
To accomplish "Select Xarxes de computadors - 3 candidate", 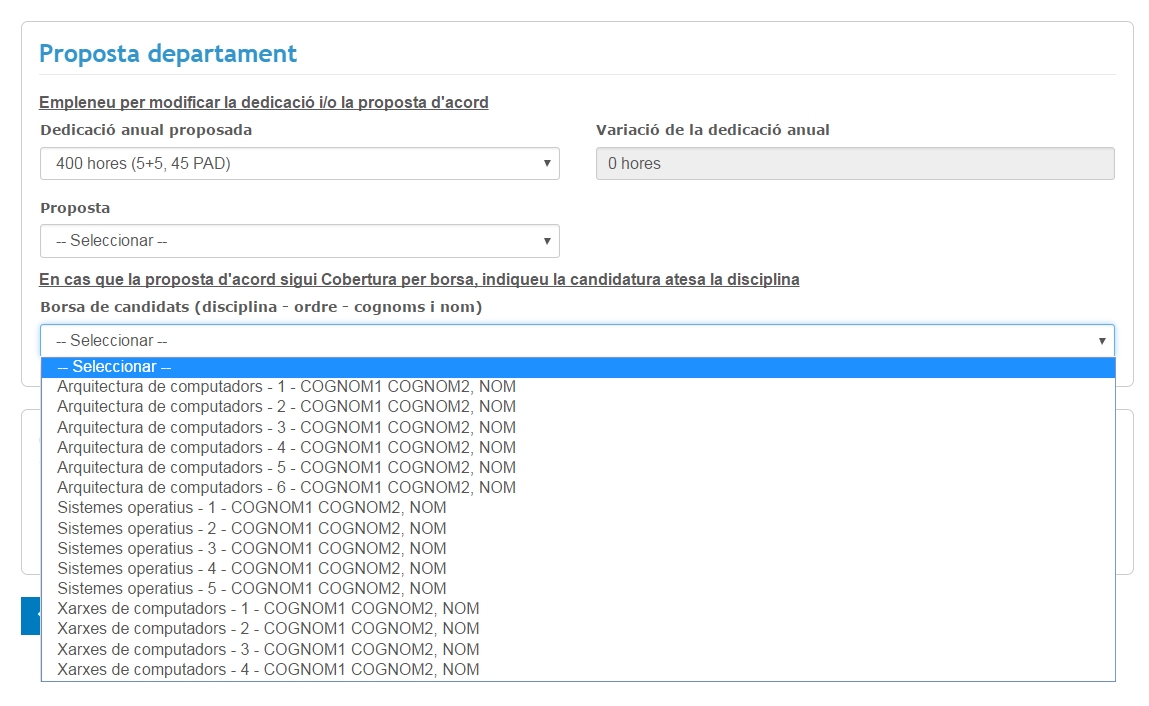I will [268, 649].
